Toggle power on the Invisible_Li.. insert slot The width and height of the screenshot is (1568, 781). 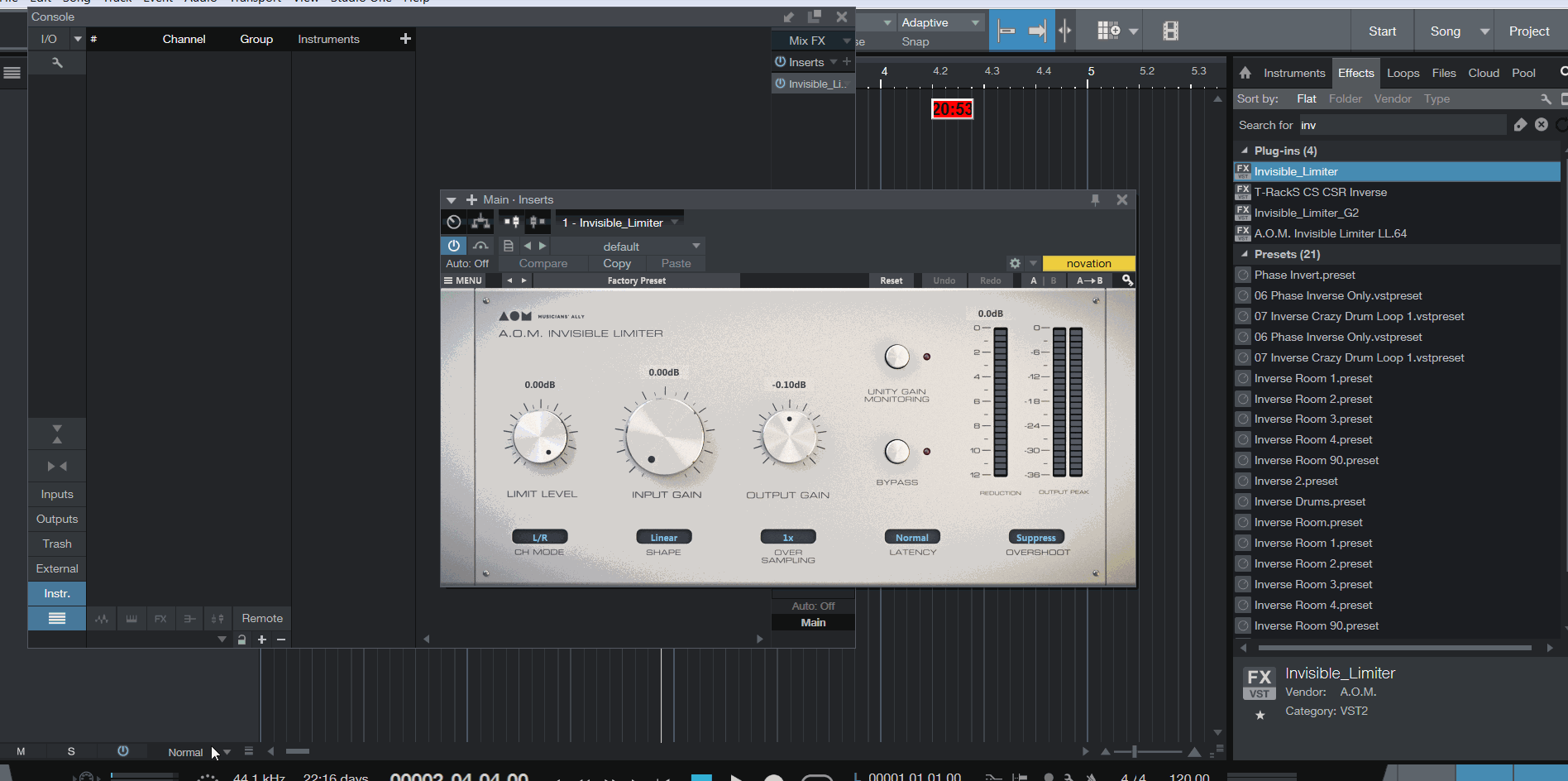coord(780,84)
